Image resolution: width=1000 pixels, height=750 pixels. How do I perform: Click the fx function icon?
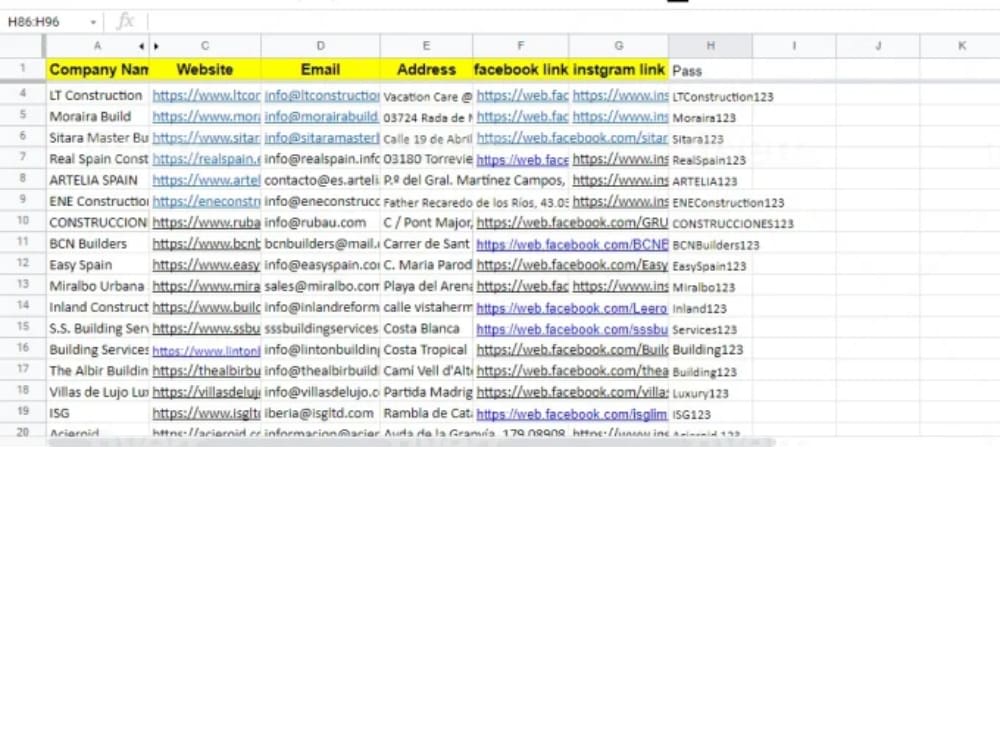point(126,22)
